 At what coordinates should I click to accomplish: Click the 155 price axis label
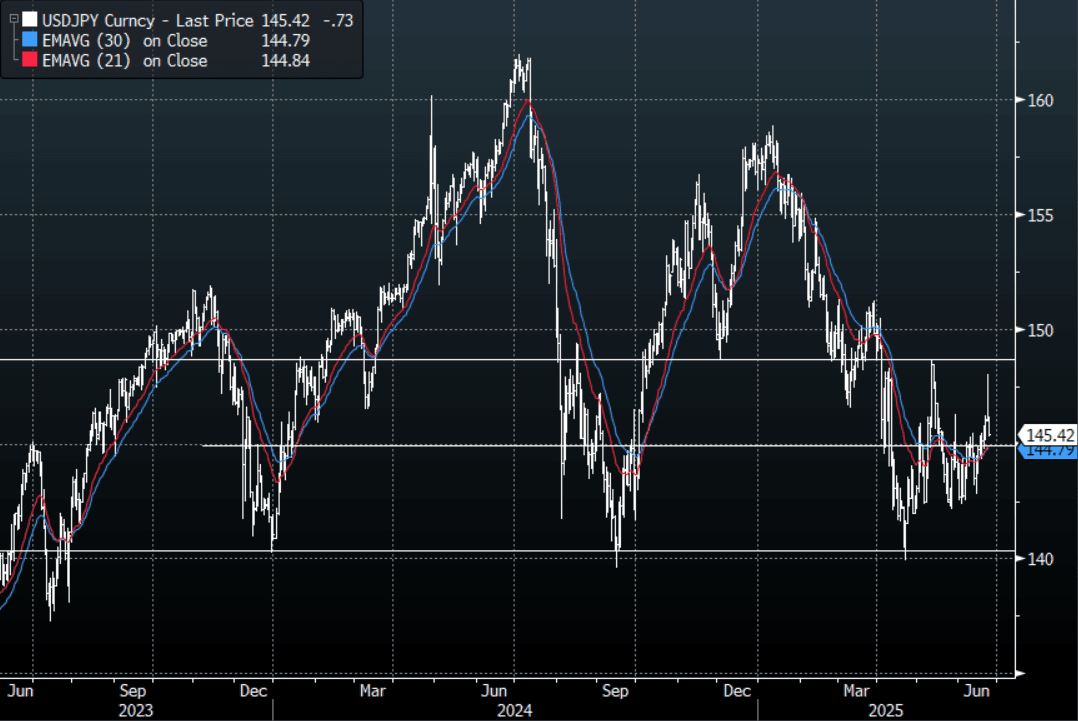1040,215
